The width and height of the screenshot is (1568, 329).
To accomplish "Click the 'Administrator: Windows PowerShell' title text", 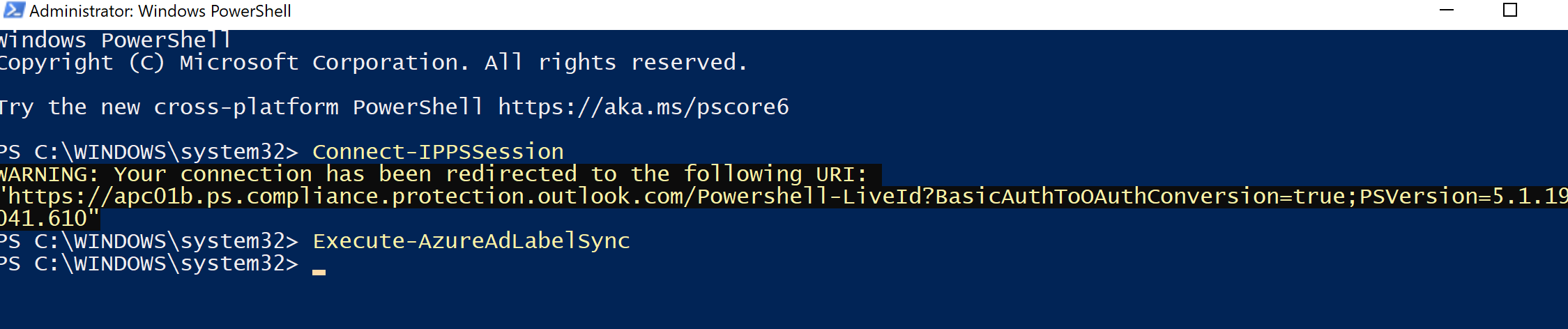I will (160, 11).
